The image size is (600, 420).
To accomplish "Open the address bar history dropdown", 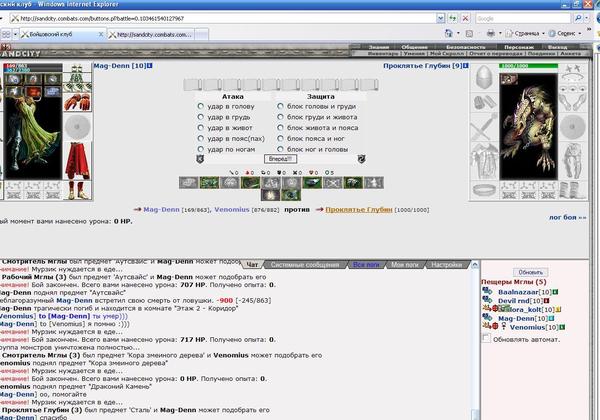I will pos(441,18).
